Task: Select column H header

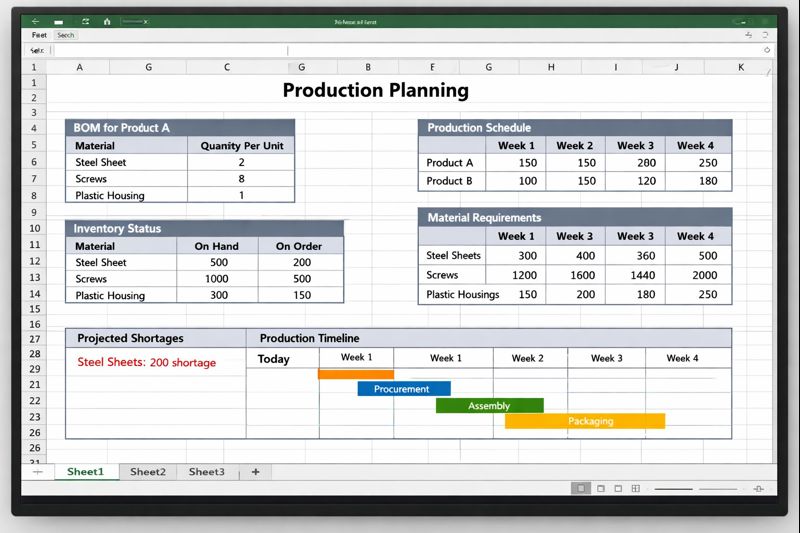Action: coord(551,67)
